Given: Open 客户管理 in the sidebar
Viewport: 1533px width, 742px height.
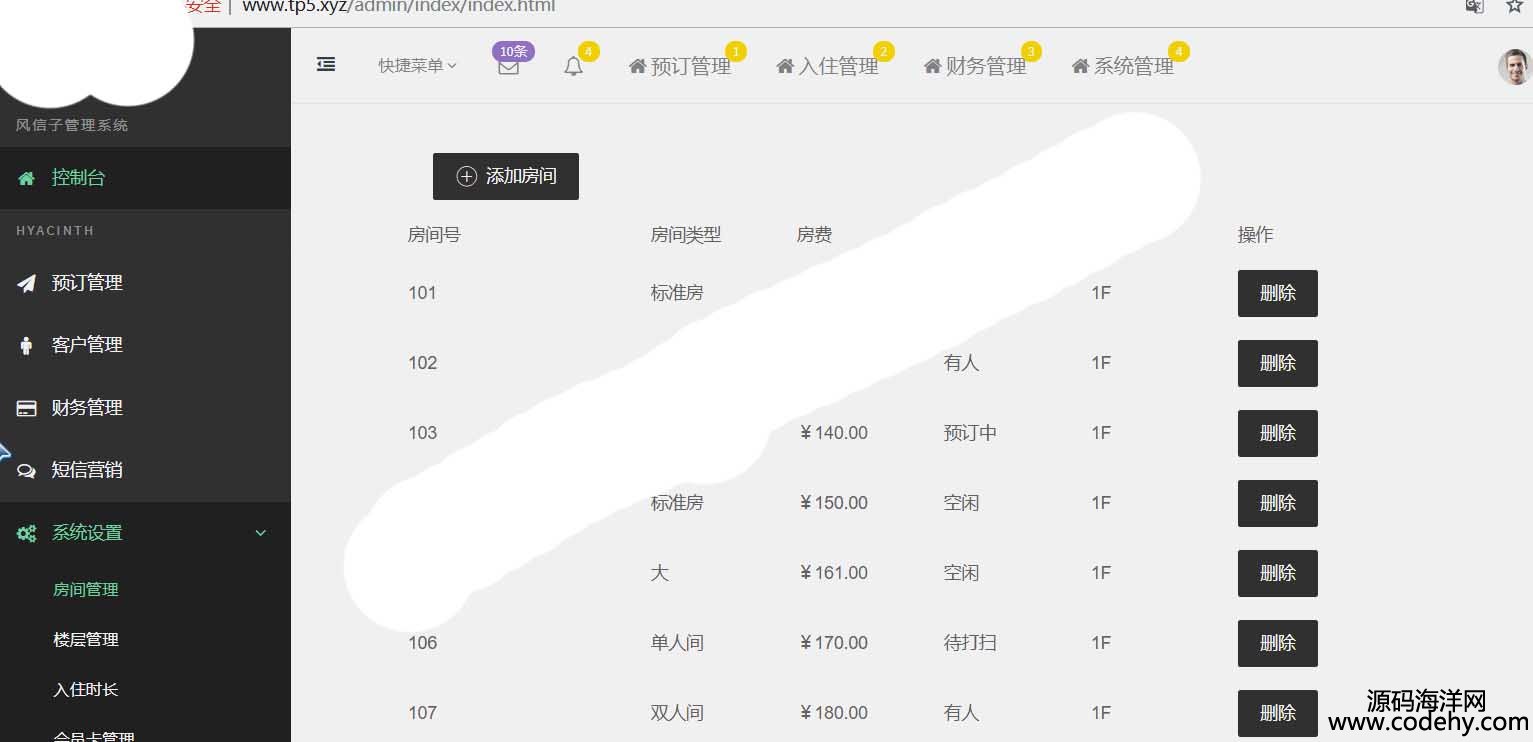Looking at the screenshot, I should (87, 345).
